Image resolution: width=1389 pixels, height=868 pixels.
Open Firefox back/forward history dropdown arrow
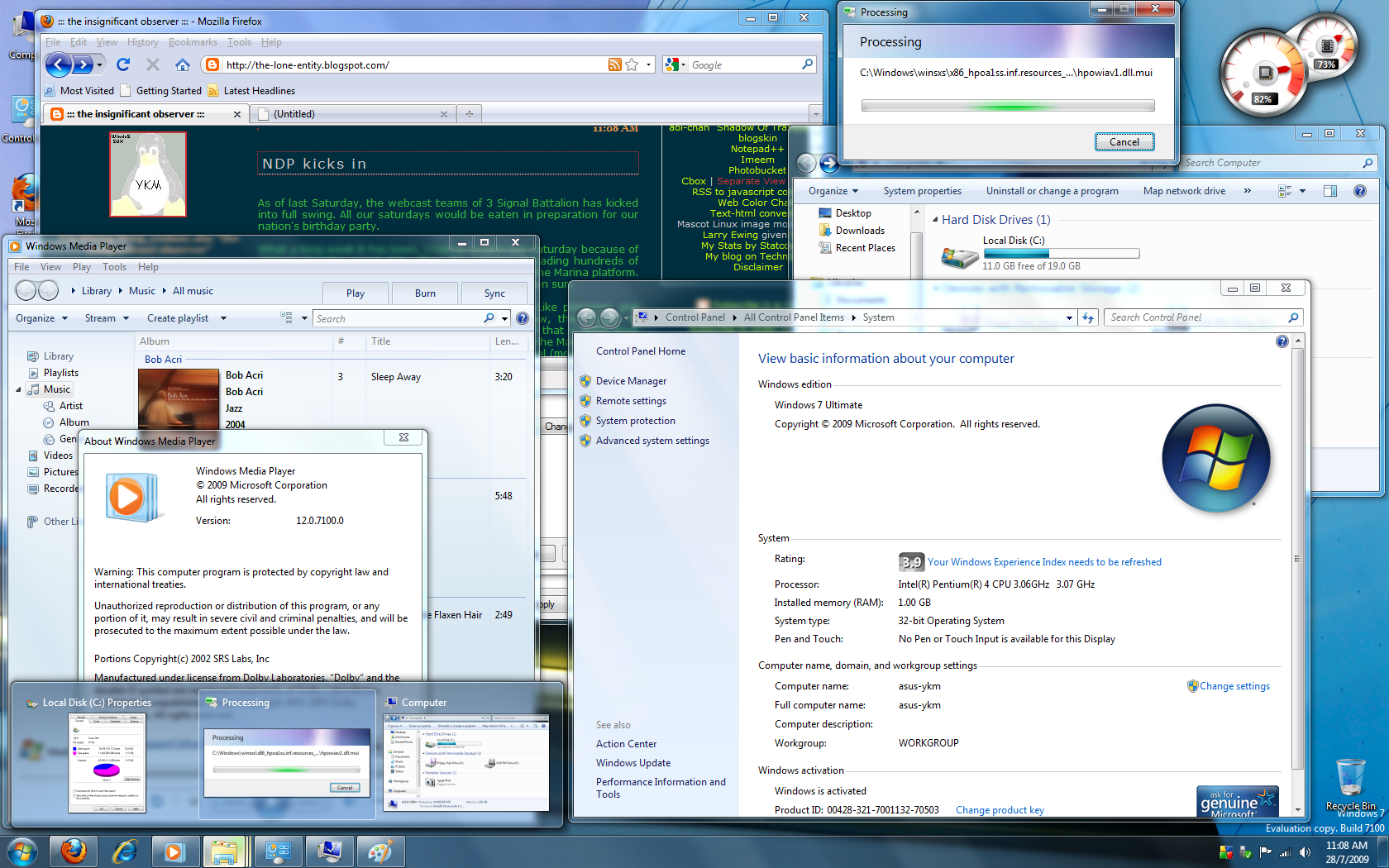pyautogui.click(x=100, y=64)
